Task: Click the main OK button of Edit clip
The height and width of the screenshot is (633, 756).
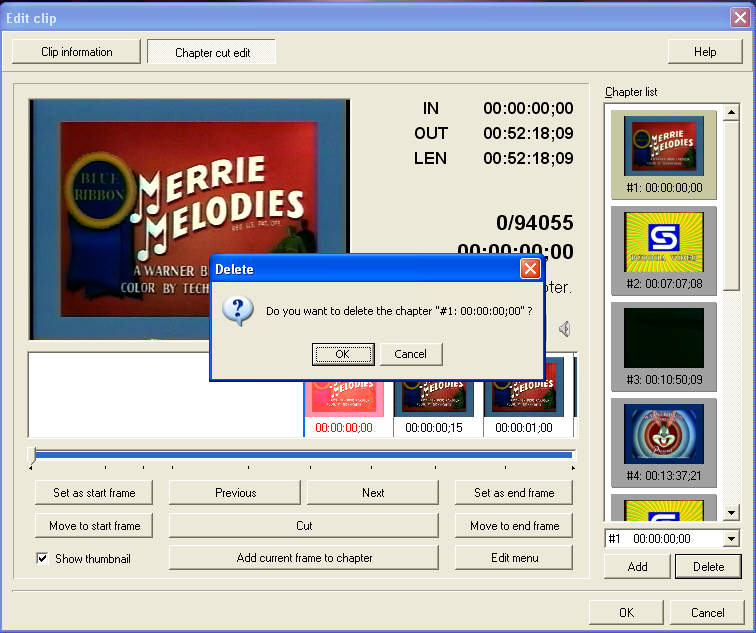Action: coord(626,612)
